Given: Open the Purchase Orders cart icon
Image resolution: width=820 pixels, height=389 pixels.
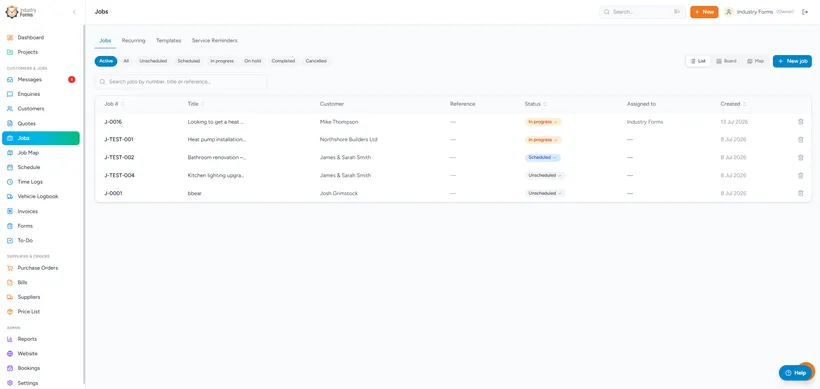Looking at the screenshot, I should point(10,268).
